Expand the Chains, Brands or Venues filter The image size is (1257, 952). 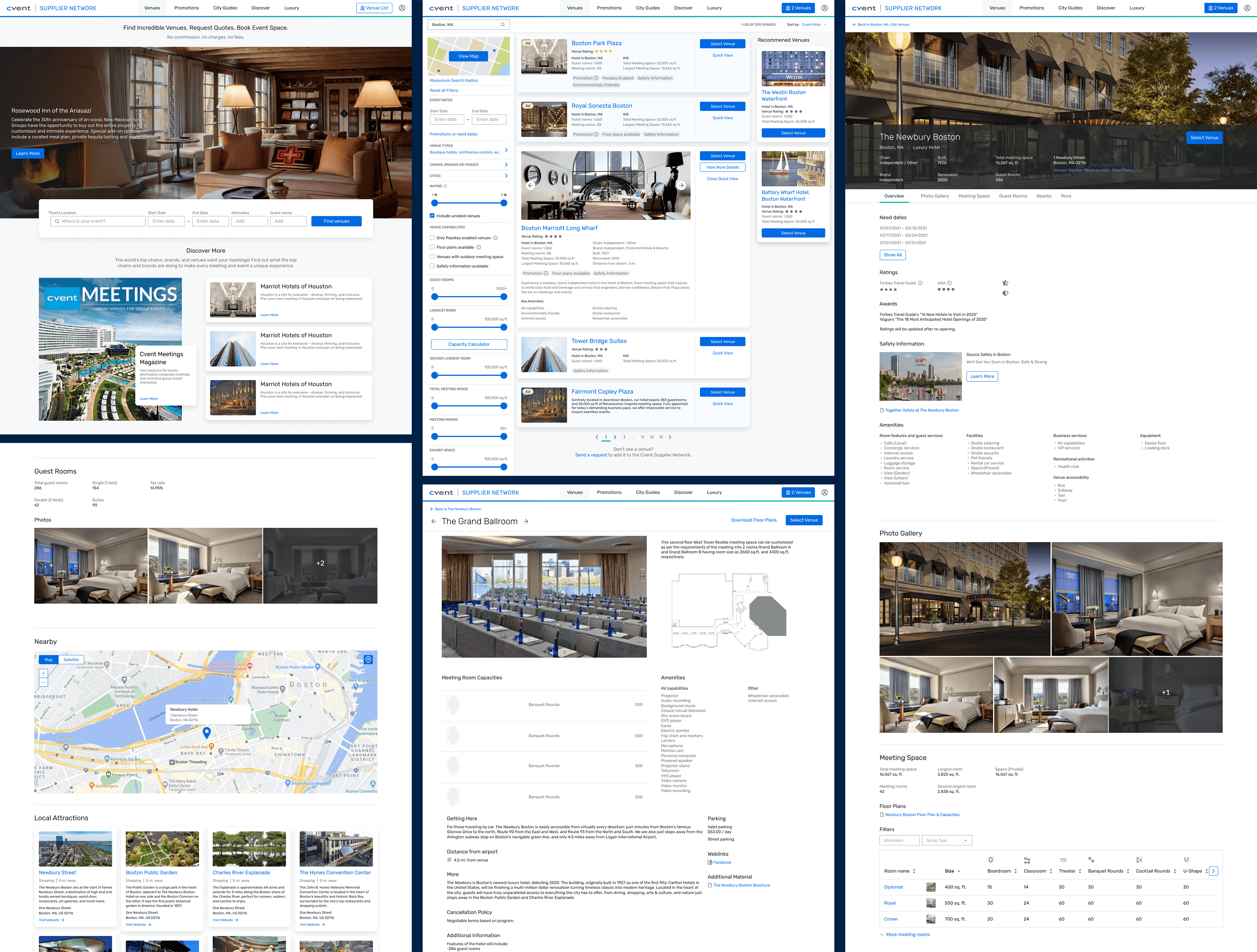click(x=506, y=165)
